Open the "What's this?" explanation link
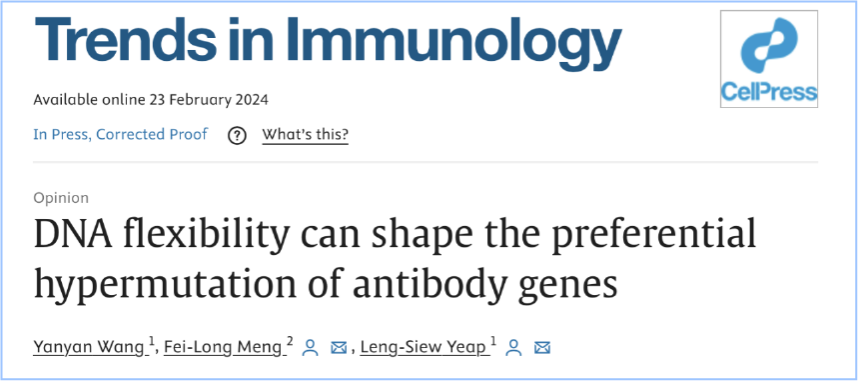Screen dimensions: 858x382 click(x=305, y=135)
